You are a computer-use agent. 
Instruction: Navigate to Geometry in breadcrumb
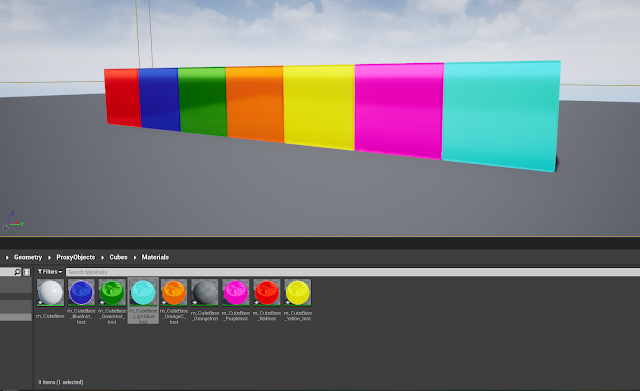[28, 257]
